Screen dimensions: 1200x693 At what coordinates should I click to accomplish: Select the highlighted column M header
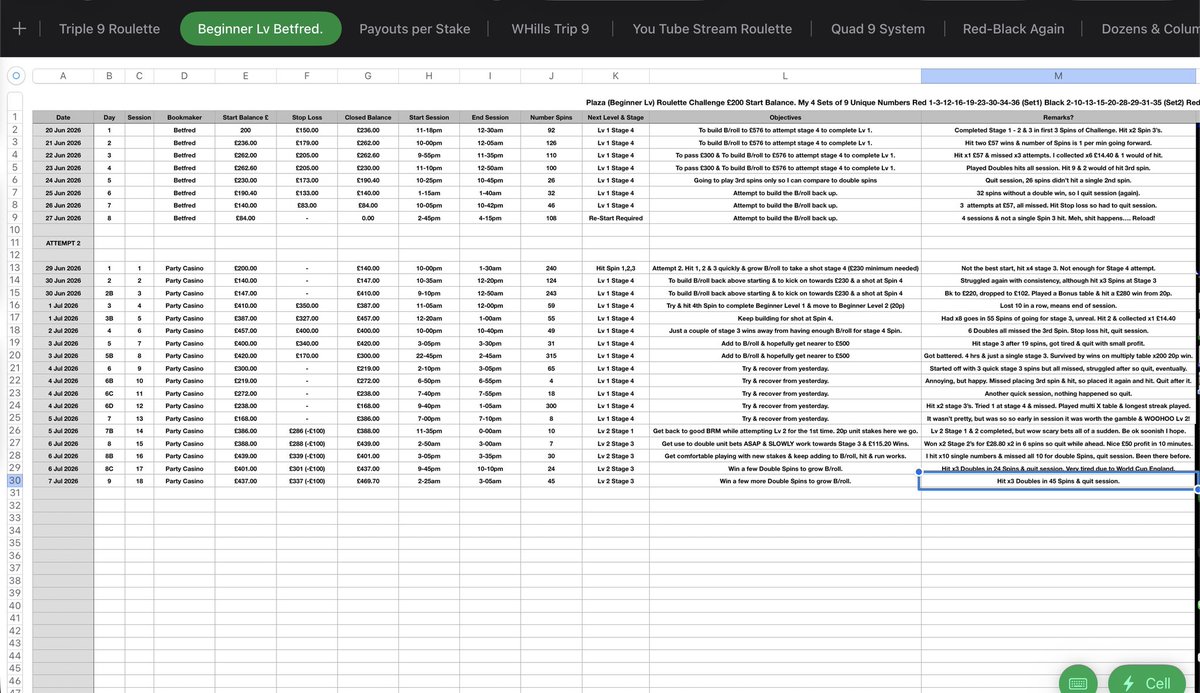click(x=1058, y=76)
